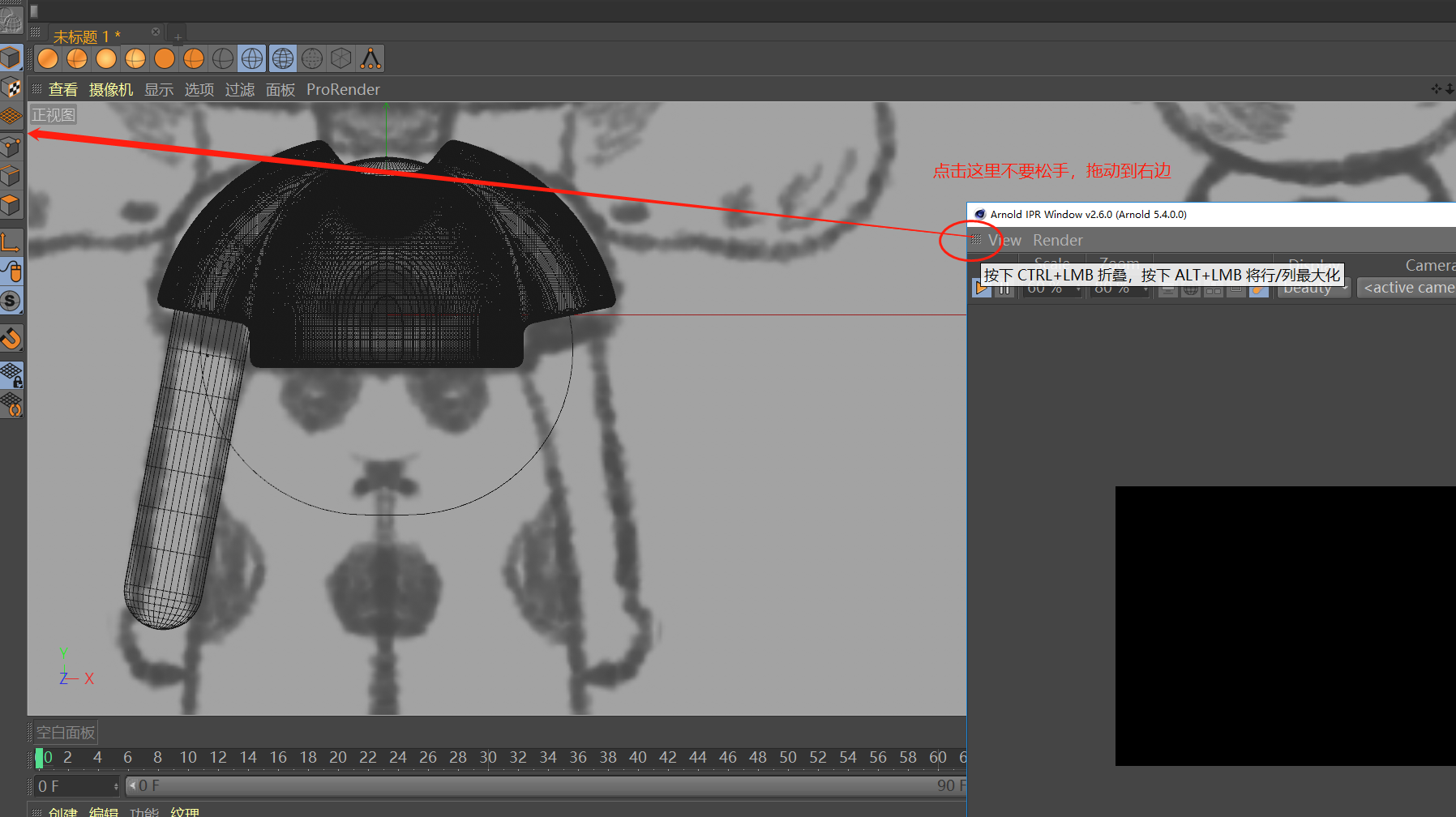
Task: Select the isoparm dashed globe icon
Action: tap(312, 58)
